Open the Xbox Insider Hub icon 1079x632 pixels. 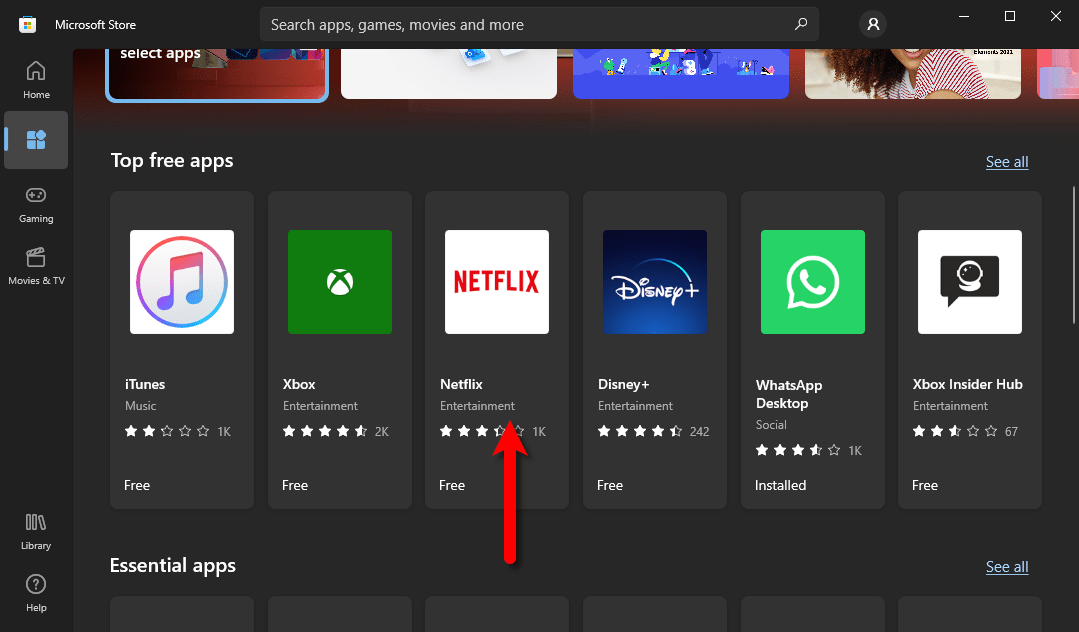[x=970, y=282]
